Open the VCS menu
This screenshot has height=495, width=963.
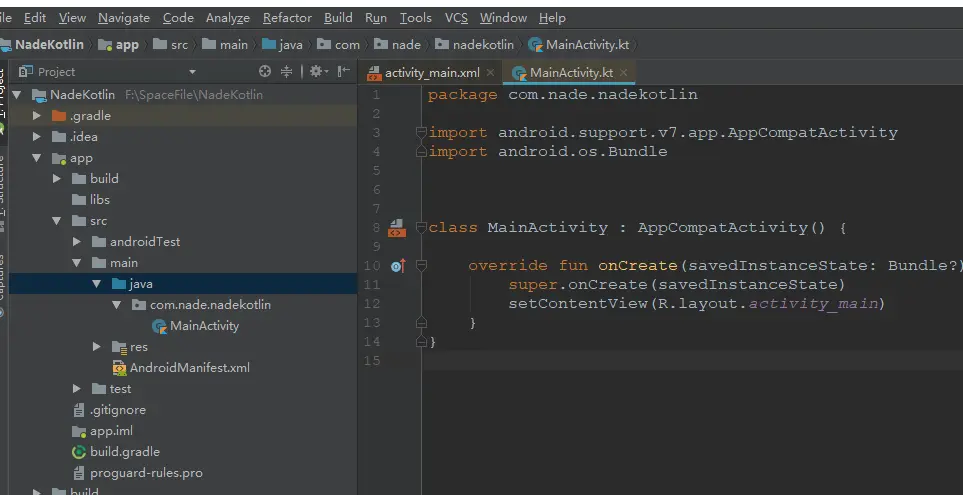456,18
